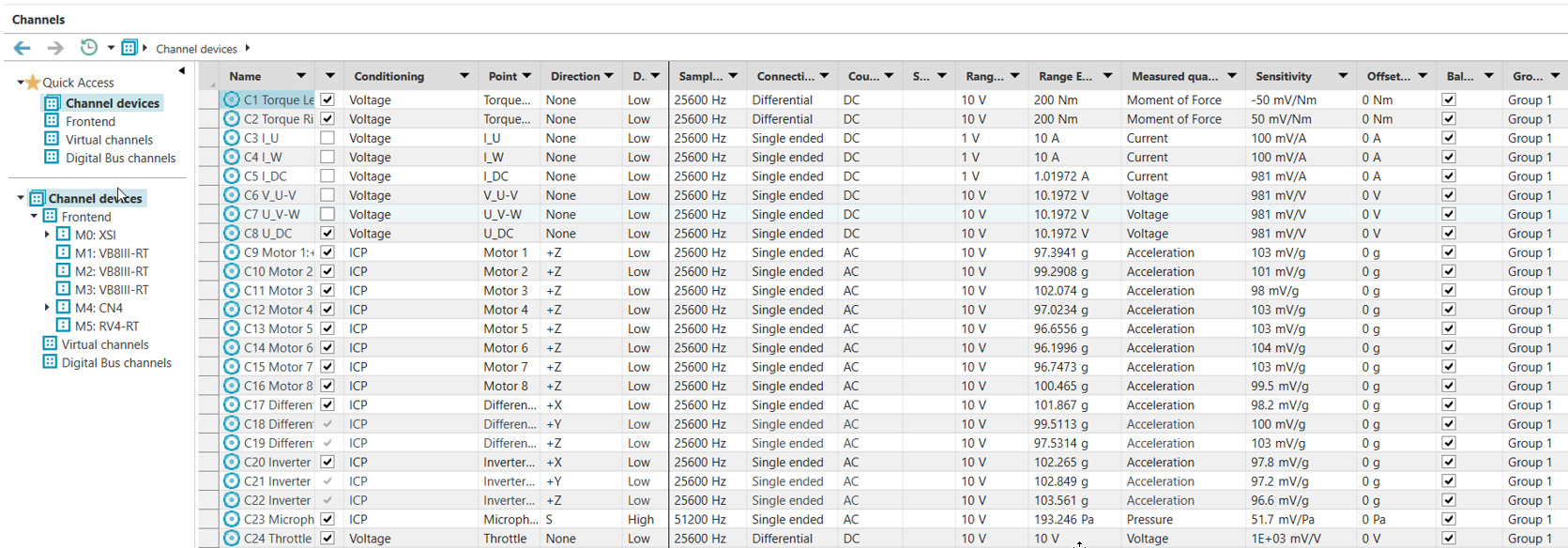
Task: Click the C23 Microphone channel icon
Action: (x=232, y=519)
